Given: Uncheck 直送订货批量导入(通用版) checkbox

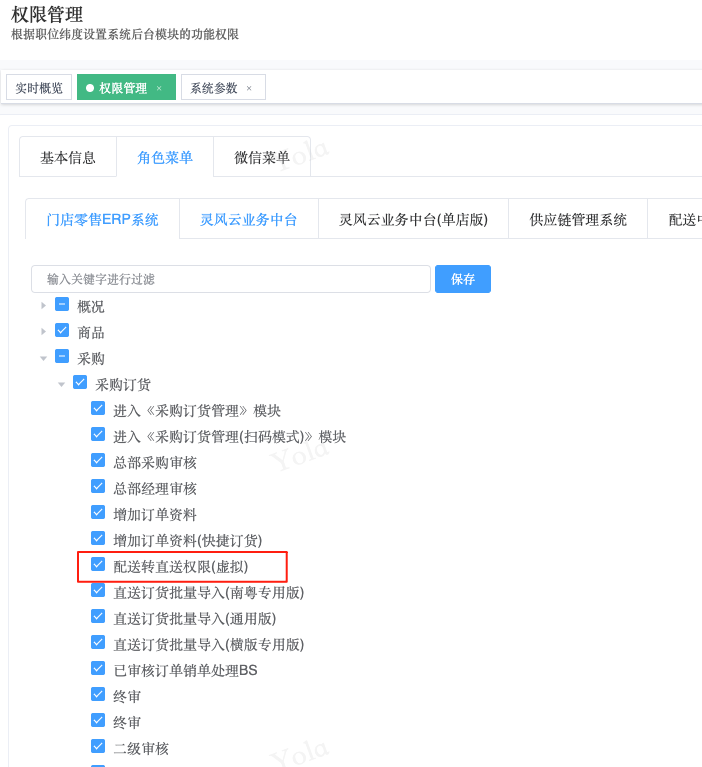Looking at the screenshot, I should 98,616.
